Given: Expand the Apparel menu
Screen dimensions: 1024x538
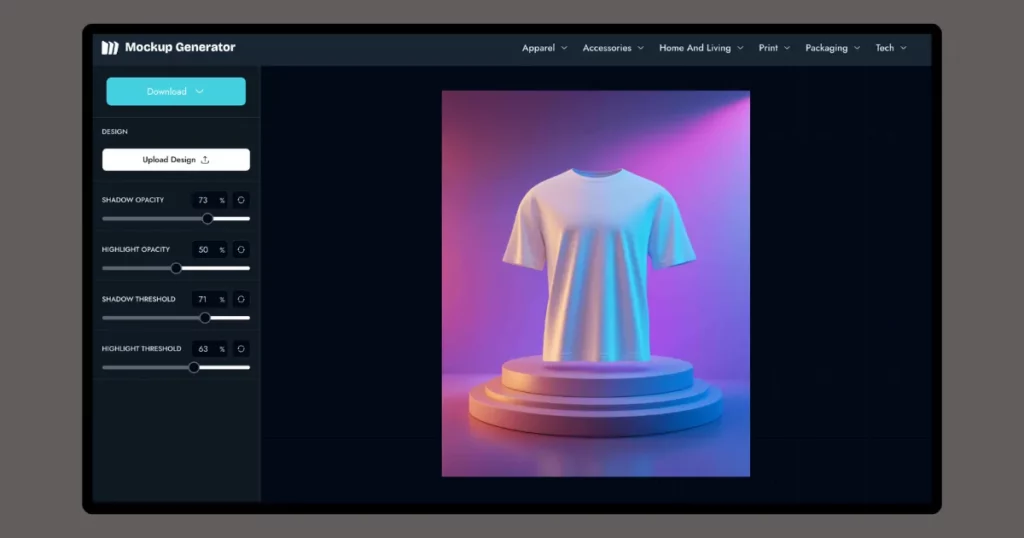Looking at the screenshot, I should 544,48.
